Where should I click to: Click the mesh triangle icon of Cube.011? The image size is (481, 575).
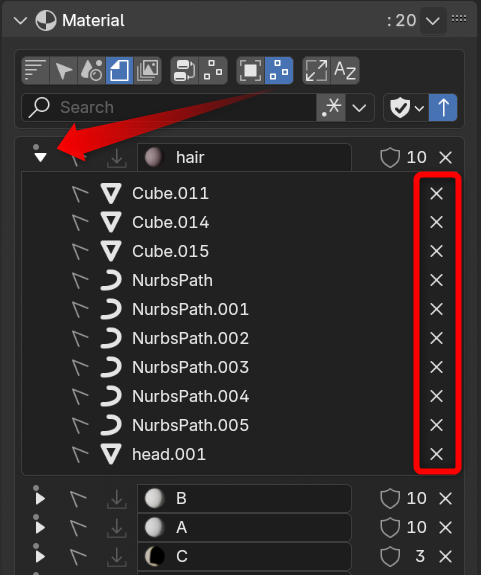pos(111,193)
